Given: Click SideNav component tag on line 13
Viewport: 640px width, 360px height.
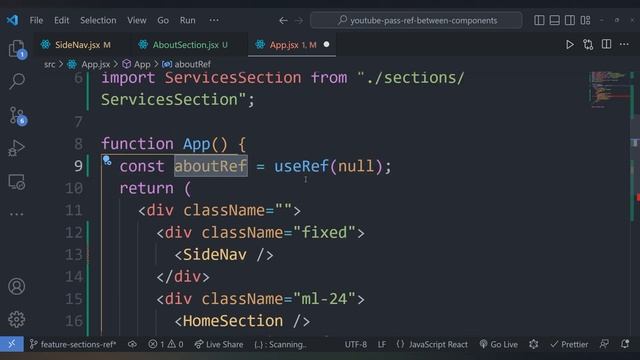Looking at the screenshot, I should 215,255.
